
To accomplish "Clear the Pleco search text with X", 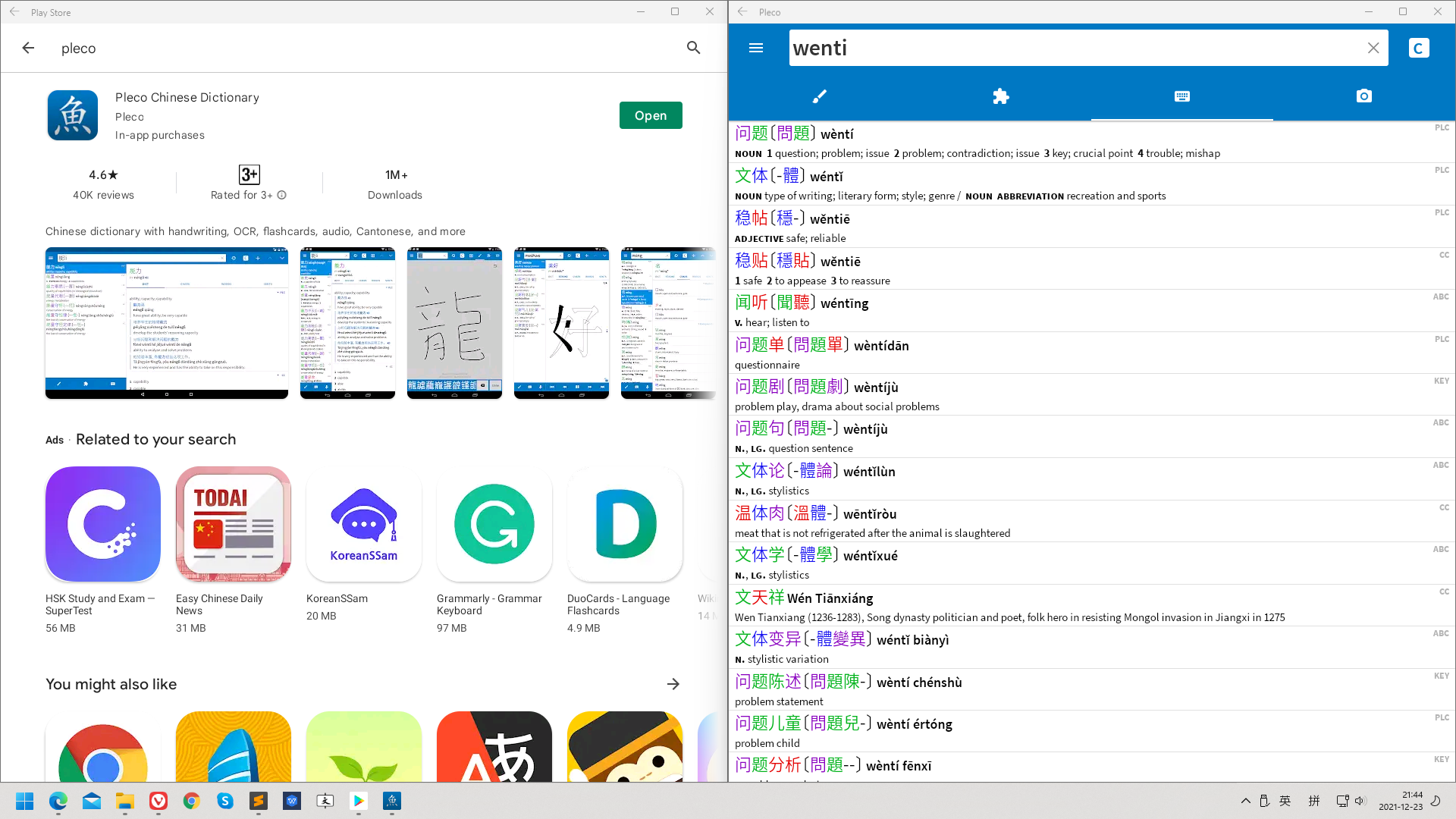I will coord(1373,48).
